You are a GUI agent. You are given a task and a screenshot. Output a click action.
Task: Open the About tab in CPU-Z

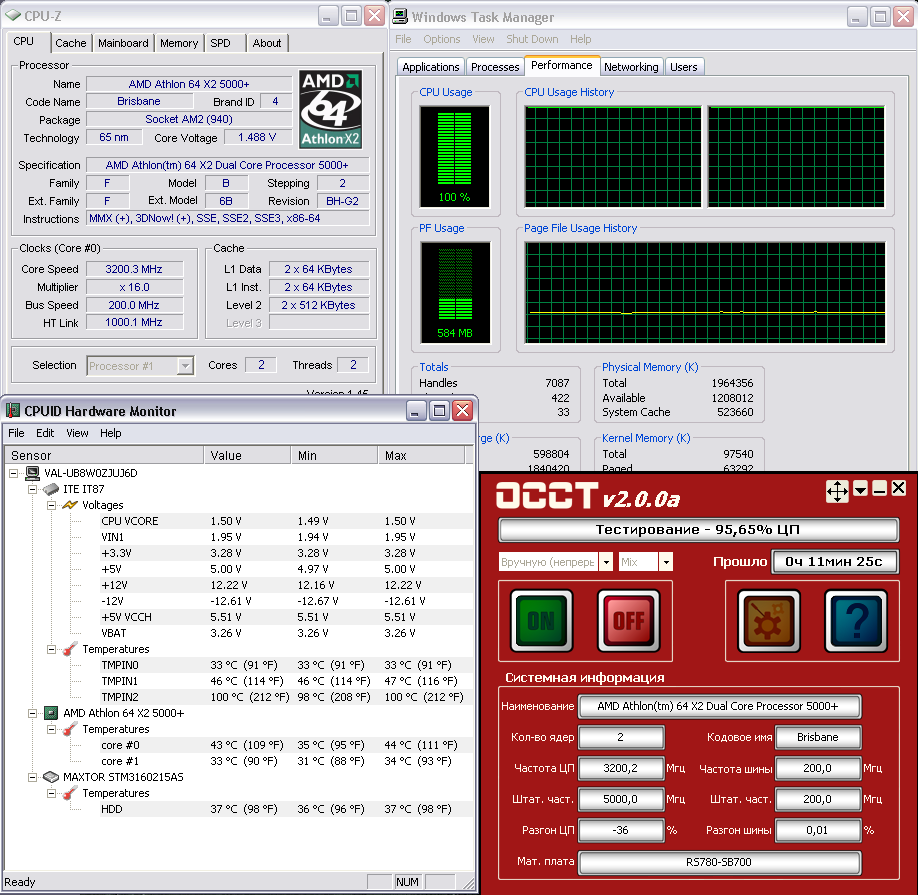[x=267, y=43]
